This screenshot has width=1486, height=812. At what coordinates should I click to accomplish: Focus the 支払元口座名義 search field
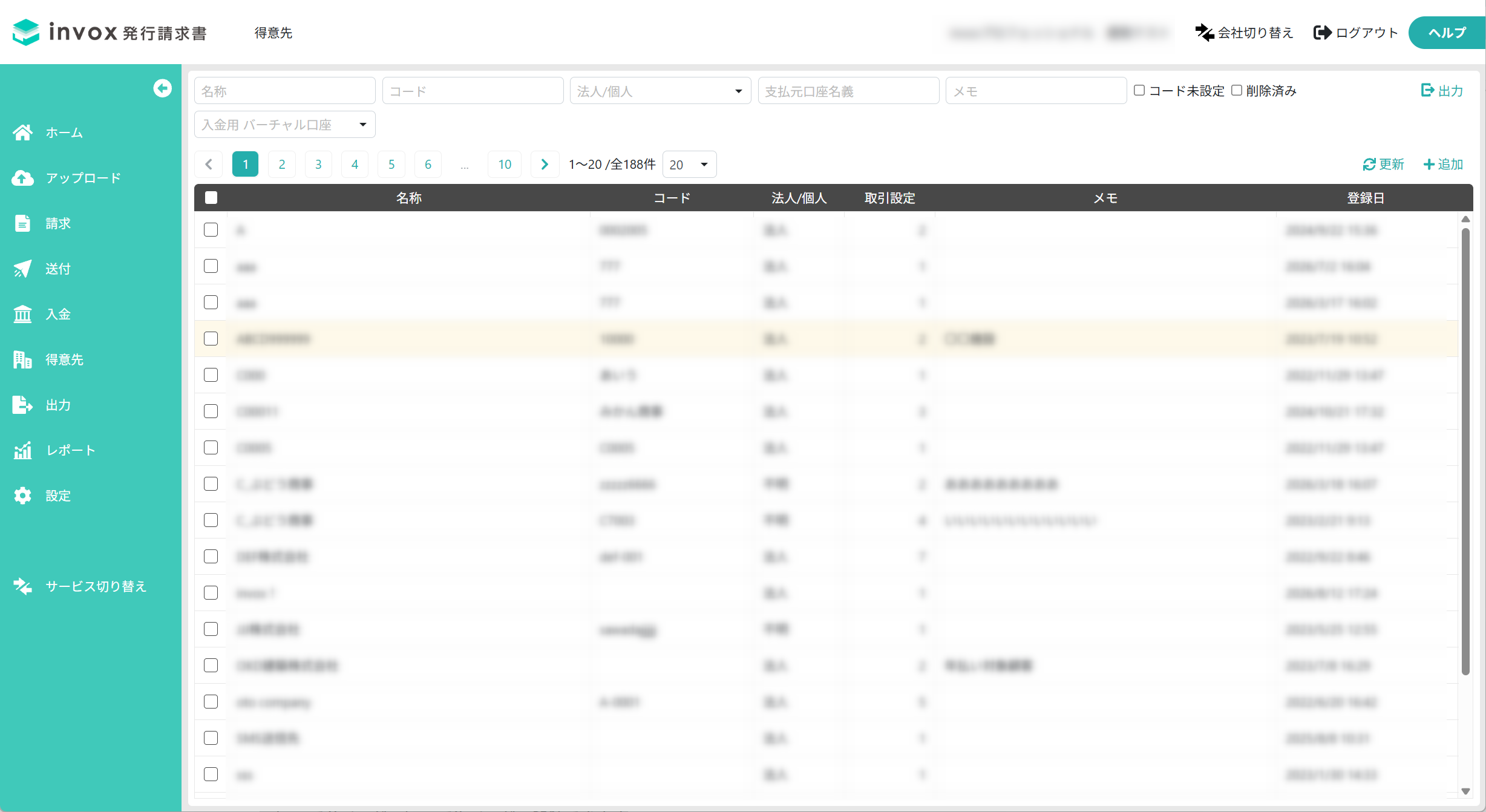(848, 91)
